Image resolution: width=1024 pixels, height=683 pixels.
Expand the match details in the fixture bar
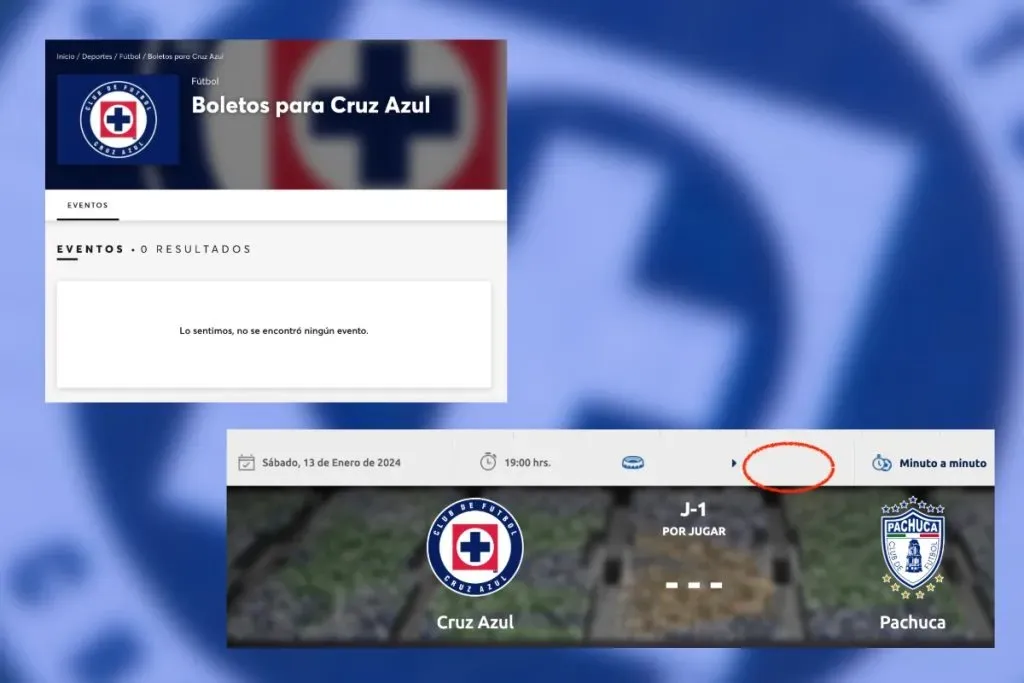732,462
